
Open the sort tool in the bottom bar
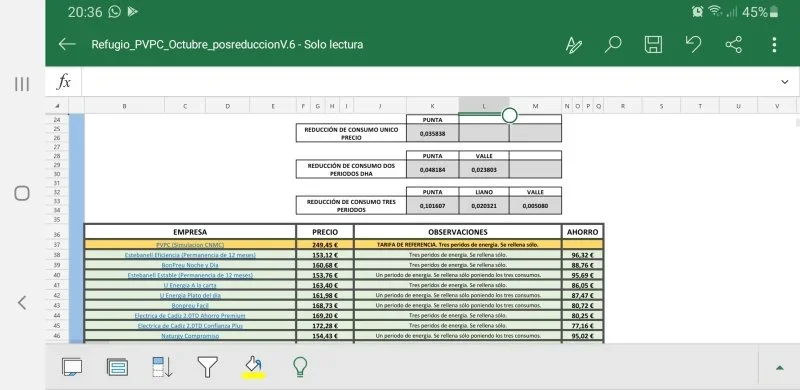point(162,367)
